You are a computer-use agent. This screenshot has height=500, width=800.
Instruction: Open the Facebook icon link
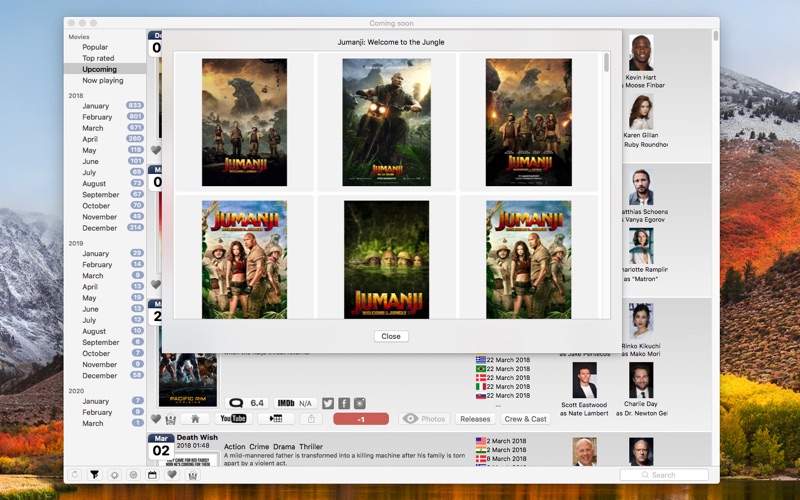coord(344,403)
